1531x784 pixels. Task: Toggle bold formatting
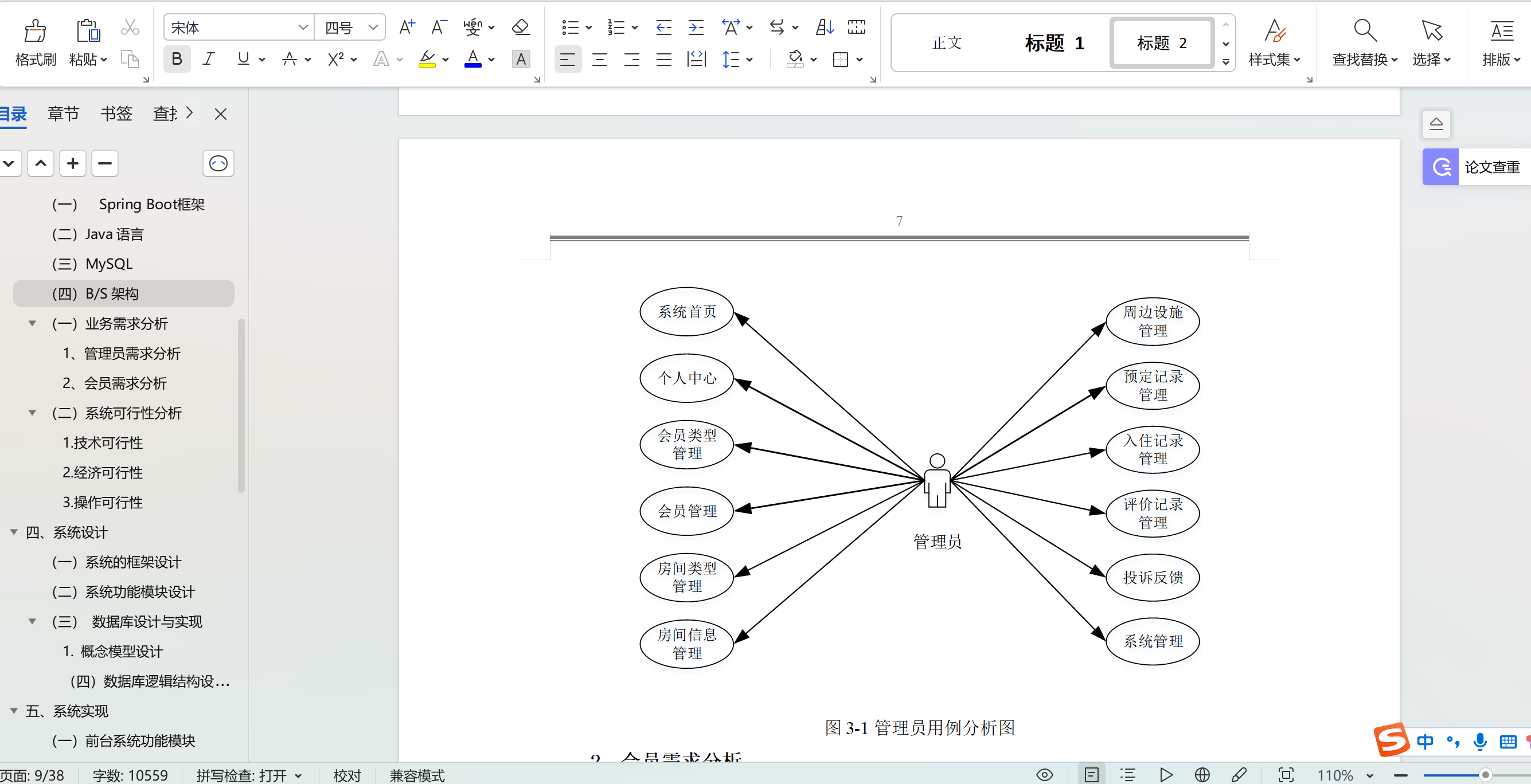coord(176,59)
